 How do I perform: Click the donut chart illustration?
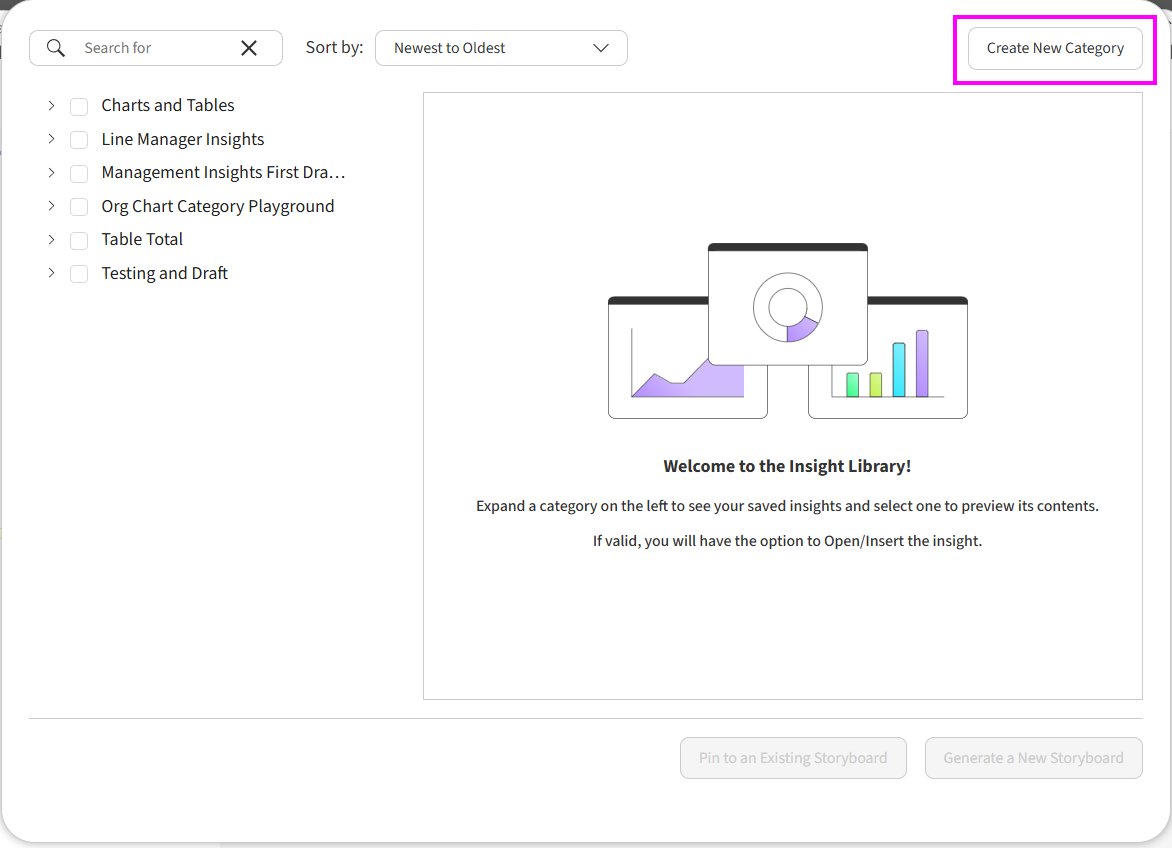[x=787, y=309]
